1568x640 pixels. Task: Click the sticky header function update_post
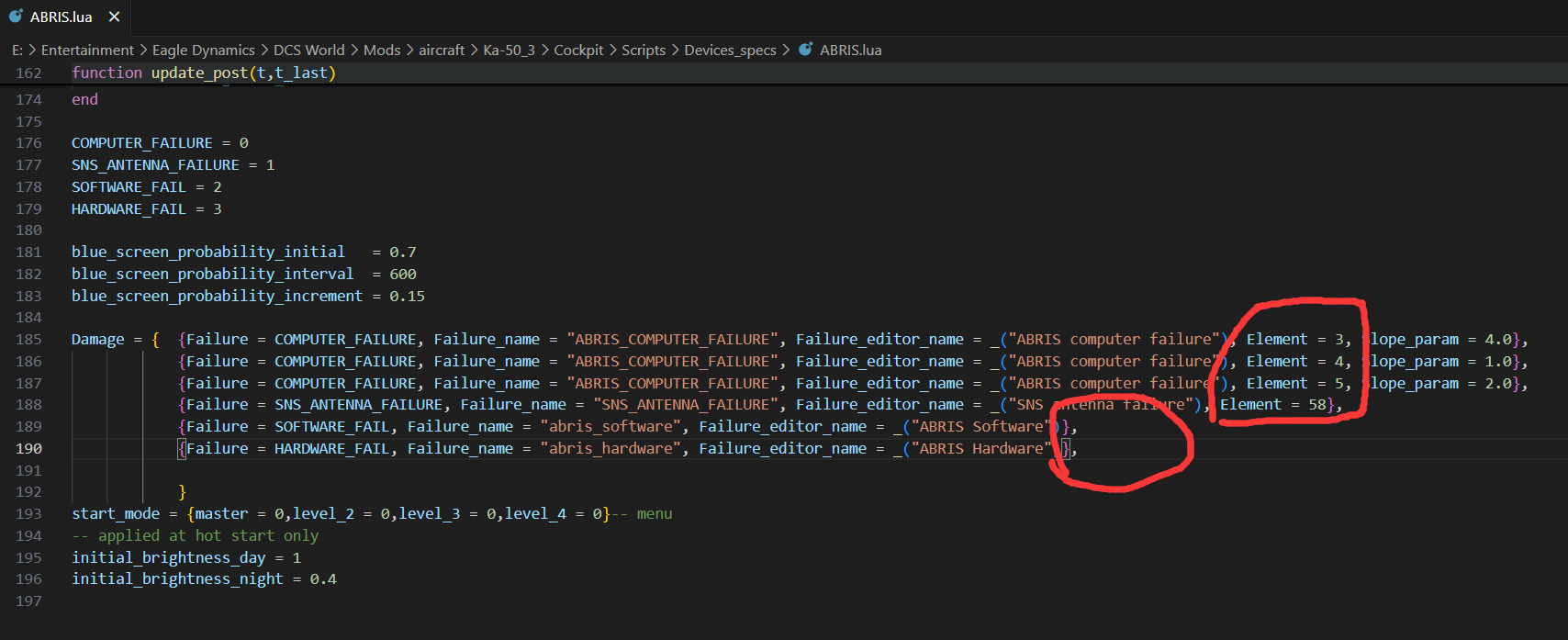pos(204,73)
